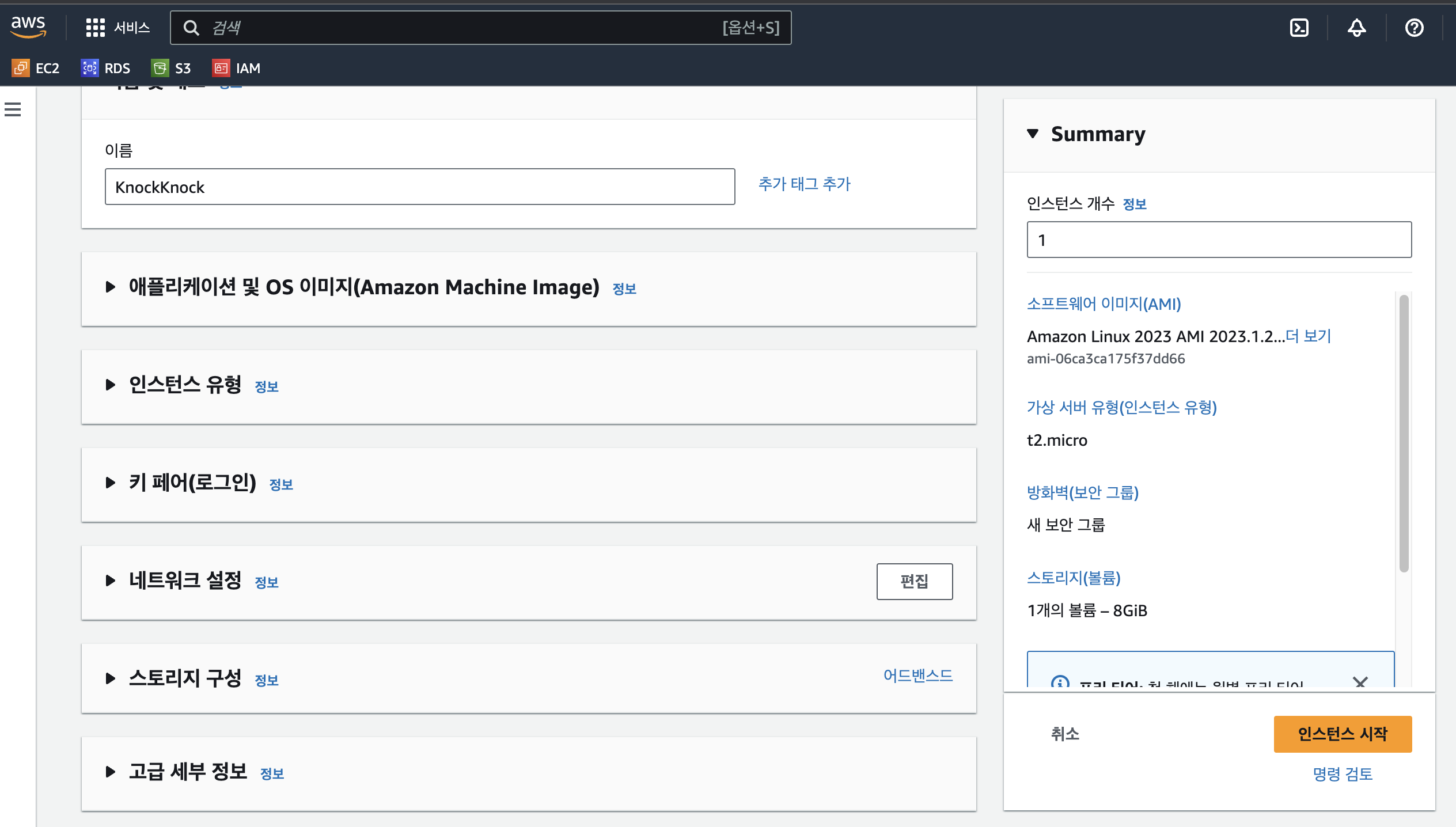This screenshot has width=1456, height=827.
Task: Toggle the left hamburger navigation menu
Action: pos(13,109)
